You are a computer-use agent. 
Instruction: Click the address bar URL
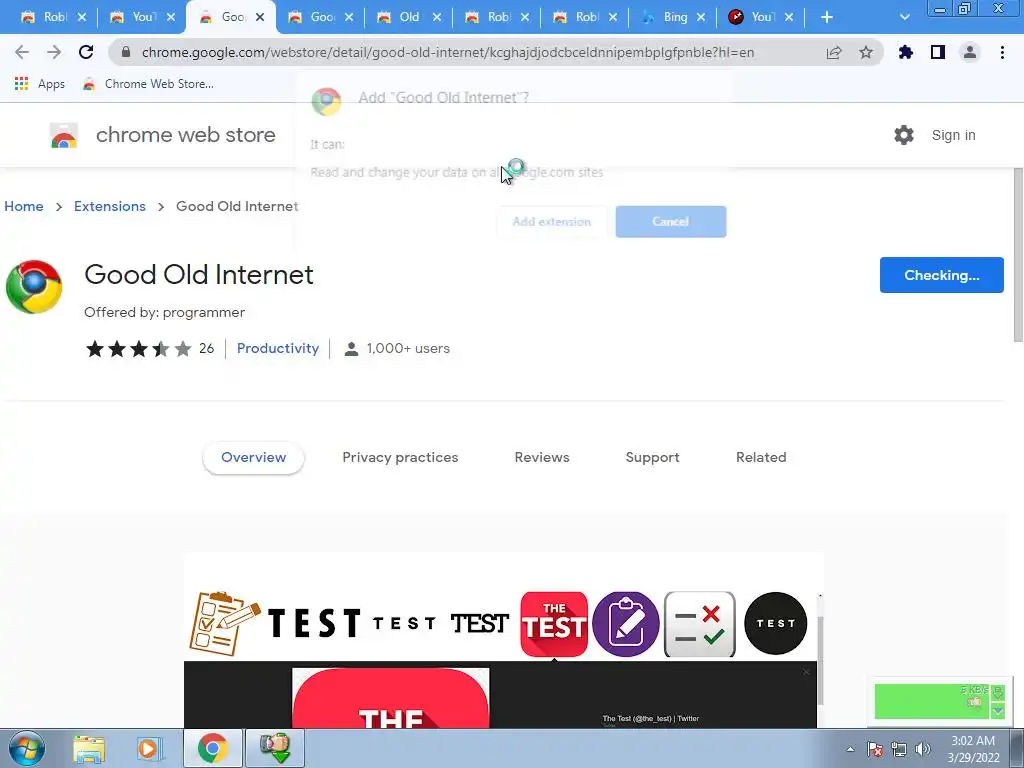448,52
